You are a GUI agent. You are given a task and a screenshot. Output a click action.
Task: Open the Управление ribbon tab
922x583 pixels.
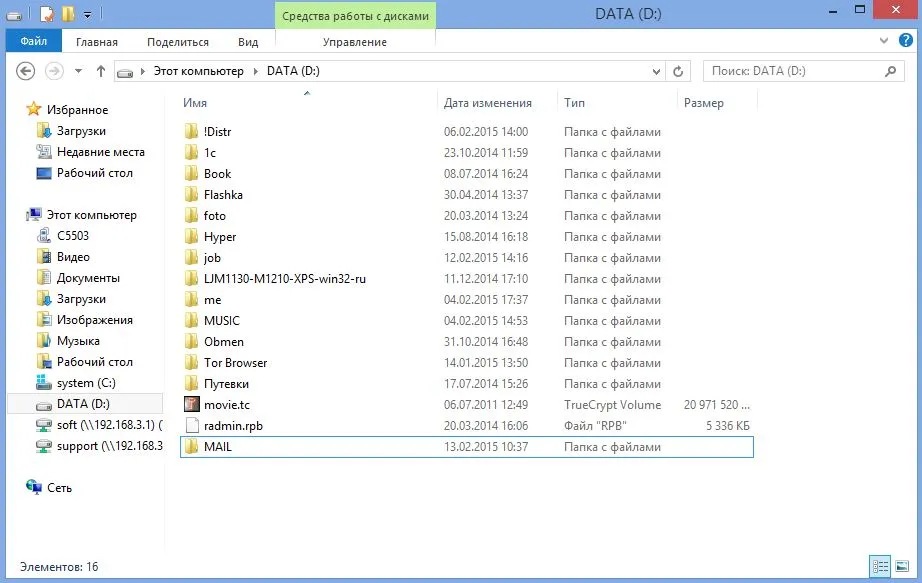[x=355, y=42]
